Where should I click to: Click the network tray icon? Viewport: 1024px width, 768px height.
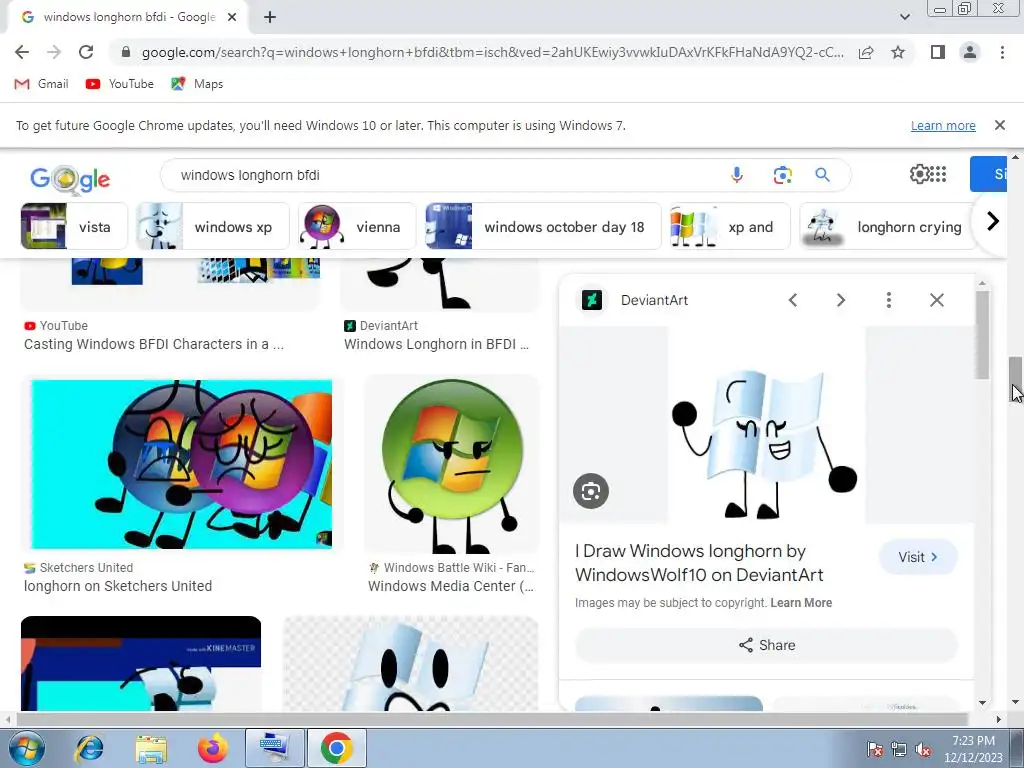[899, 749]
